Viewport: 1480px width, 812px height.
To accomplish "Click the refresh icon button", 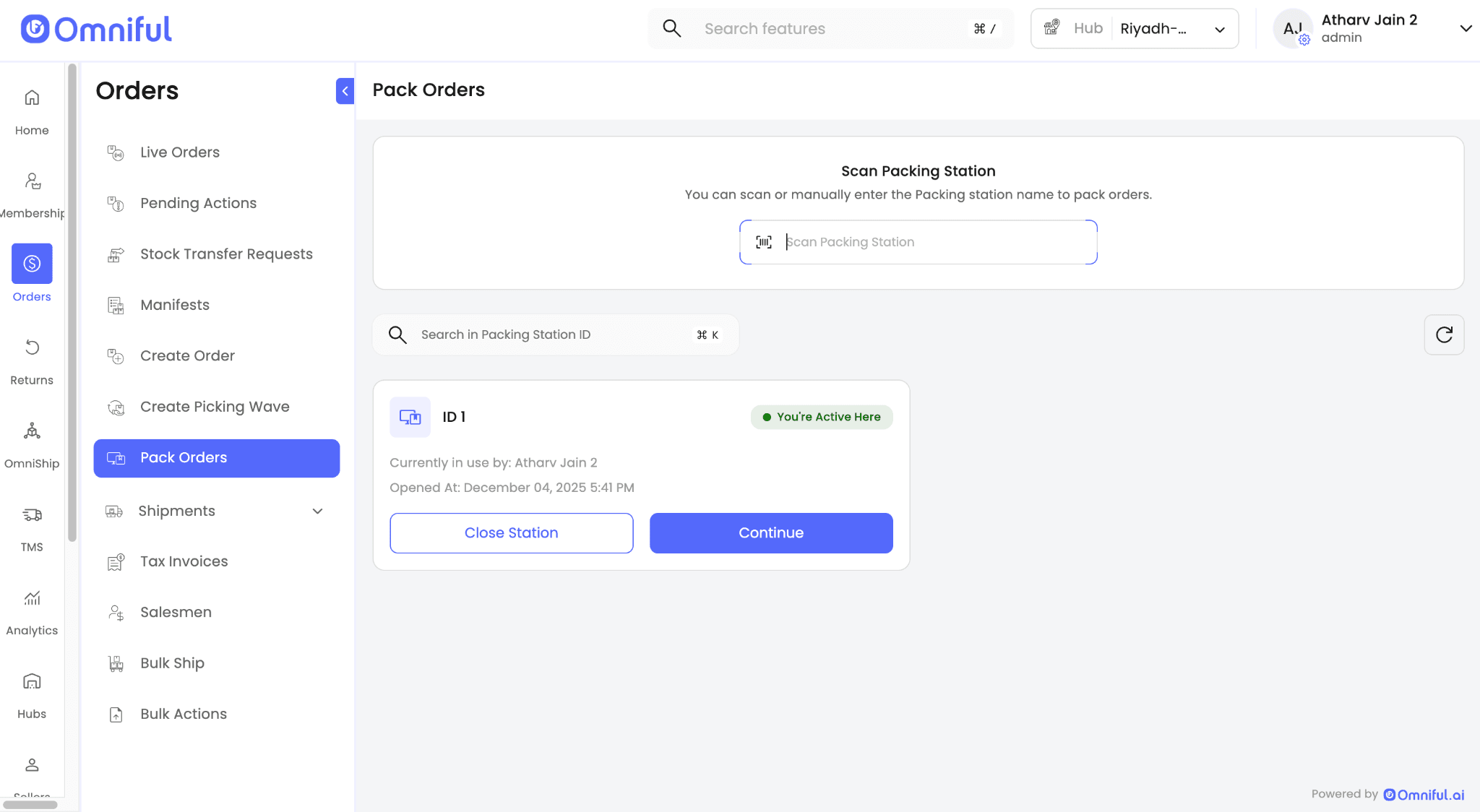I will [1444, 334].
